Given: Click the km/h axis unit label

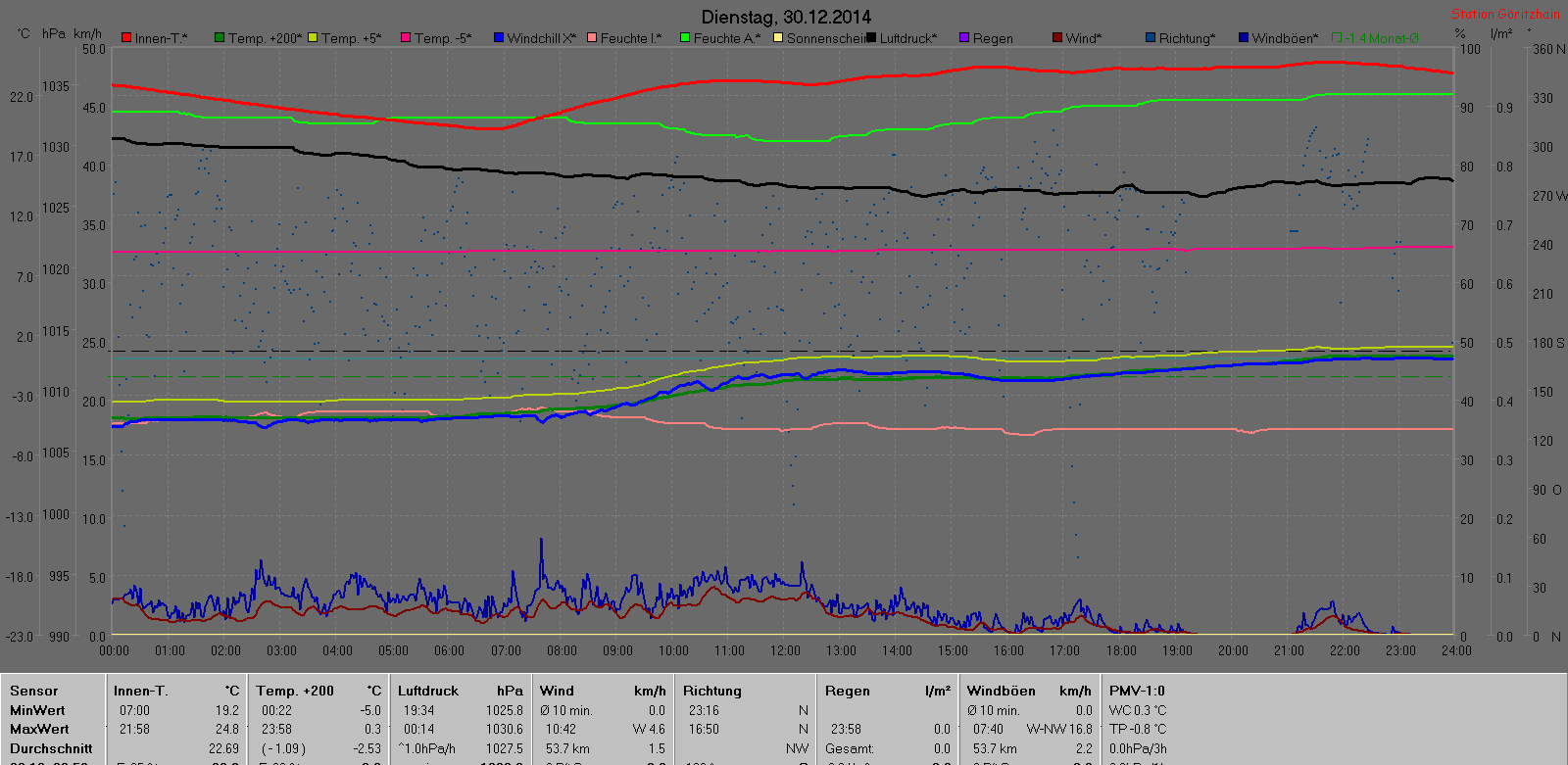Looking at the screenshot, I should tap(87, 33).
